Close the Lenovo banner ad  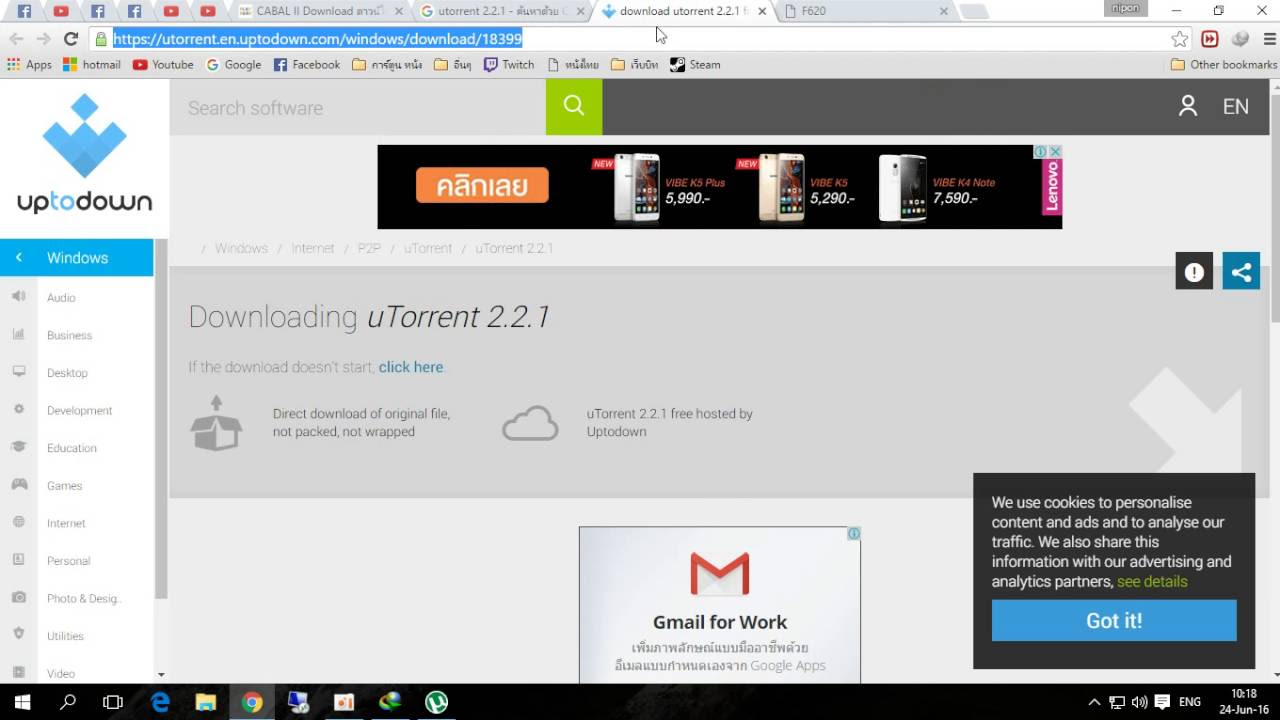(1055, 152)
